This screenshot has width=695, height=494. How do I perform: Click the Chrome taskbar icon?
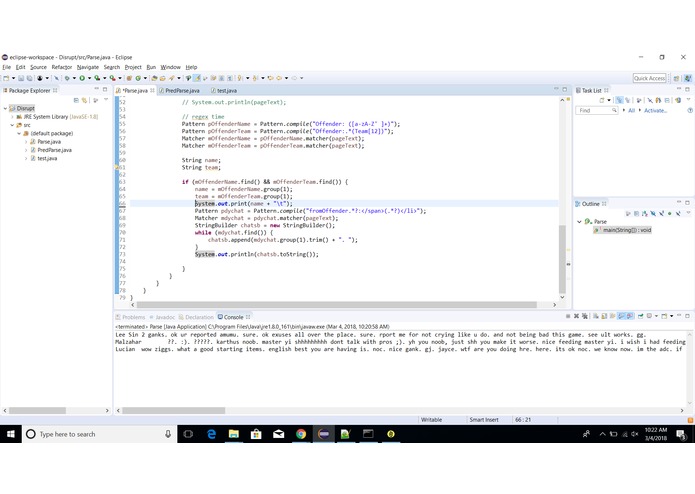301,434
